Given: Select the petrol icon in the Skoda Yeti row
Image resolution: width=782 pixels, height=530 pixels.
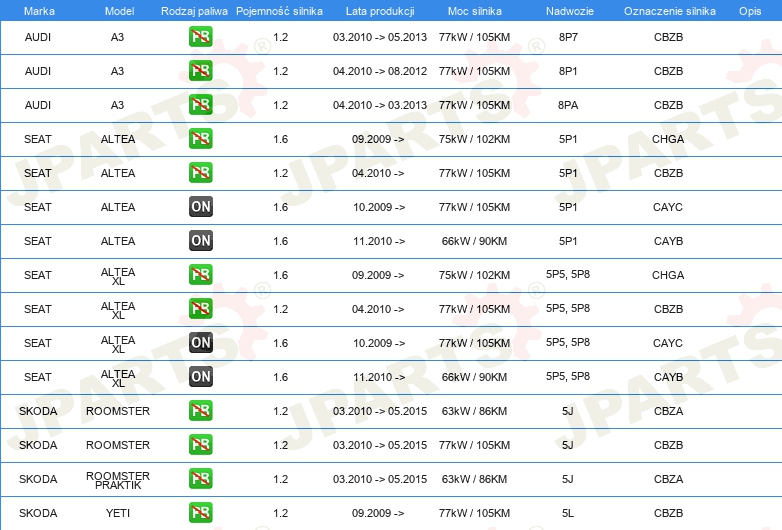Looking at the screenshot, I should click(200, 513).
